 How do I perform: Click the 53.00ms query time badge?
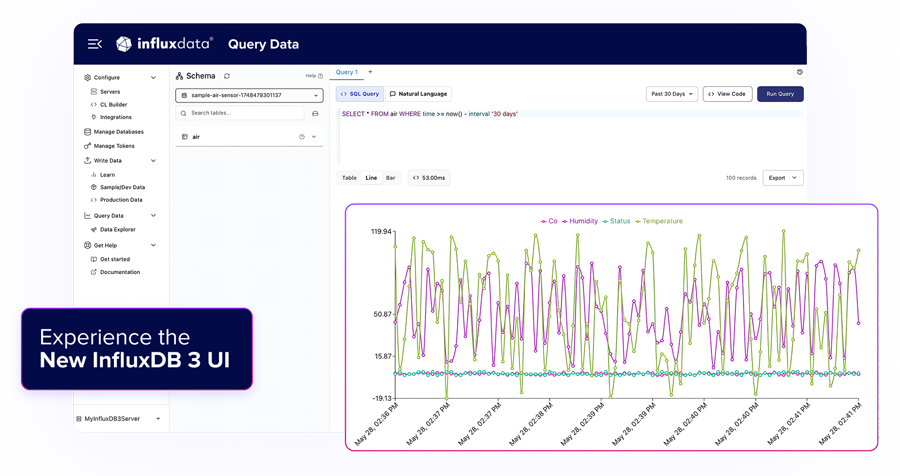pos(429,178)
